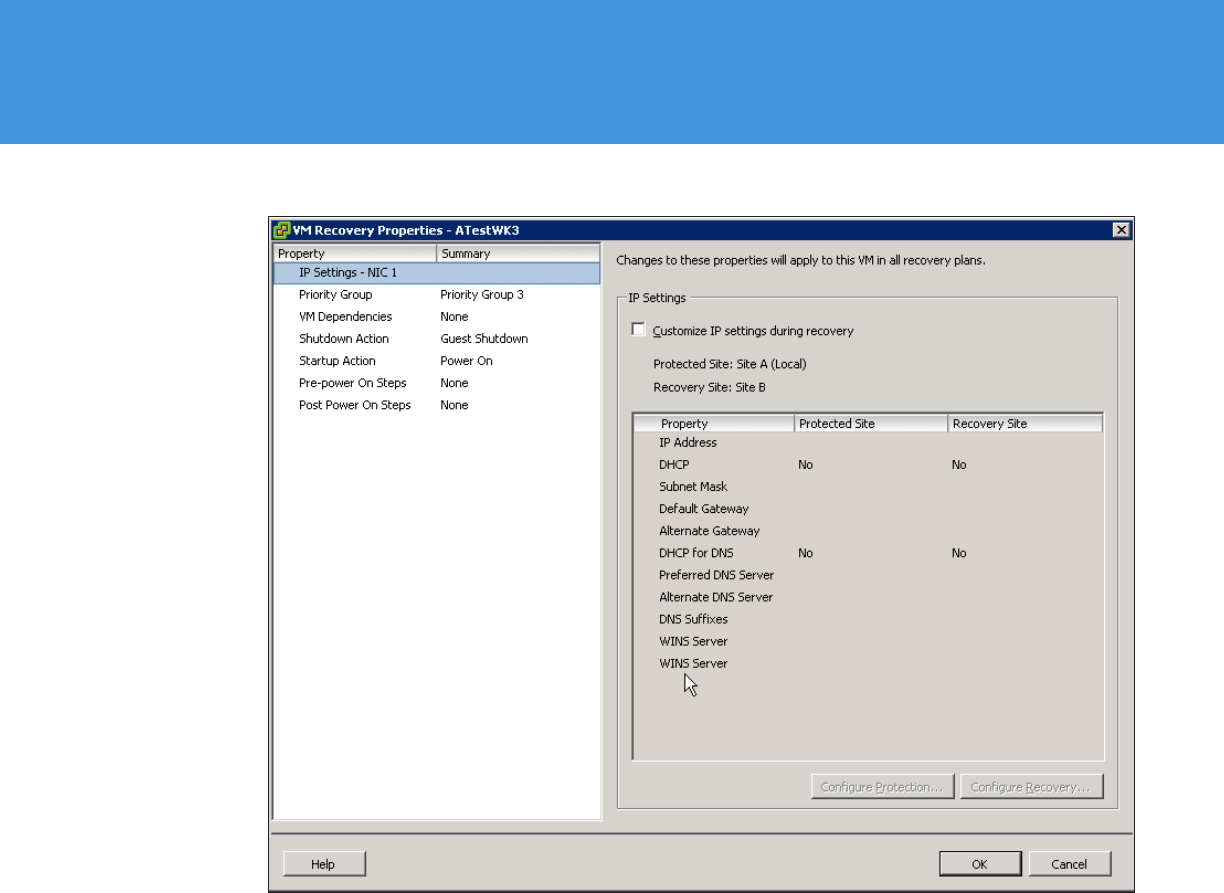Click the Summary column header

518,254
